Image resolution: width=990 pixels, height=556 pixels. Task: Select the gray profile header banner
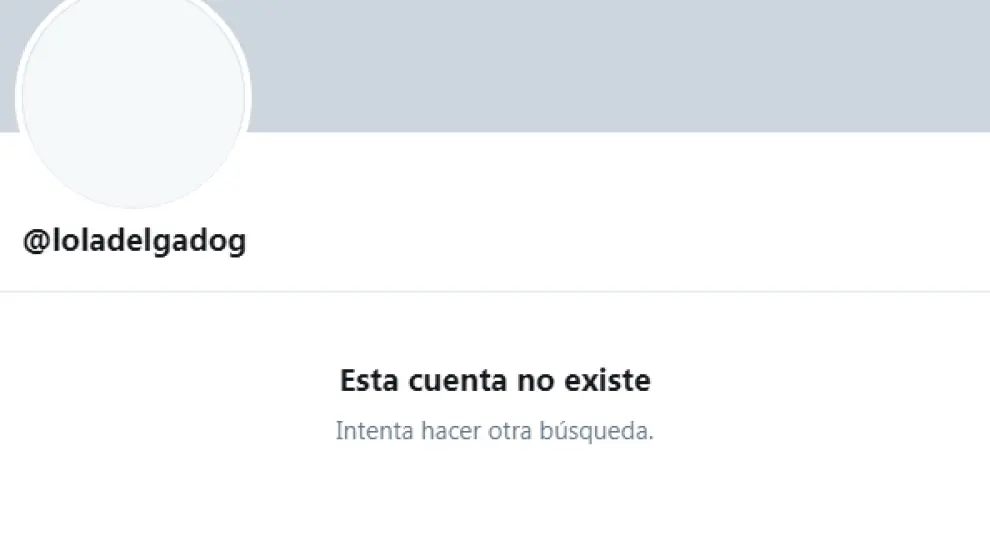click(495, 66)
